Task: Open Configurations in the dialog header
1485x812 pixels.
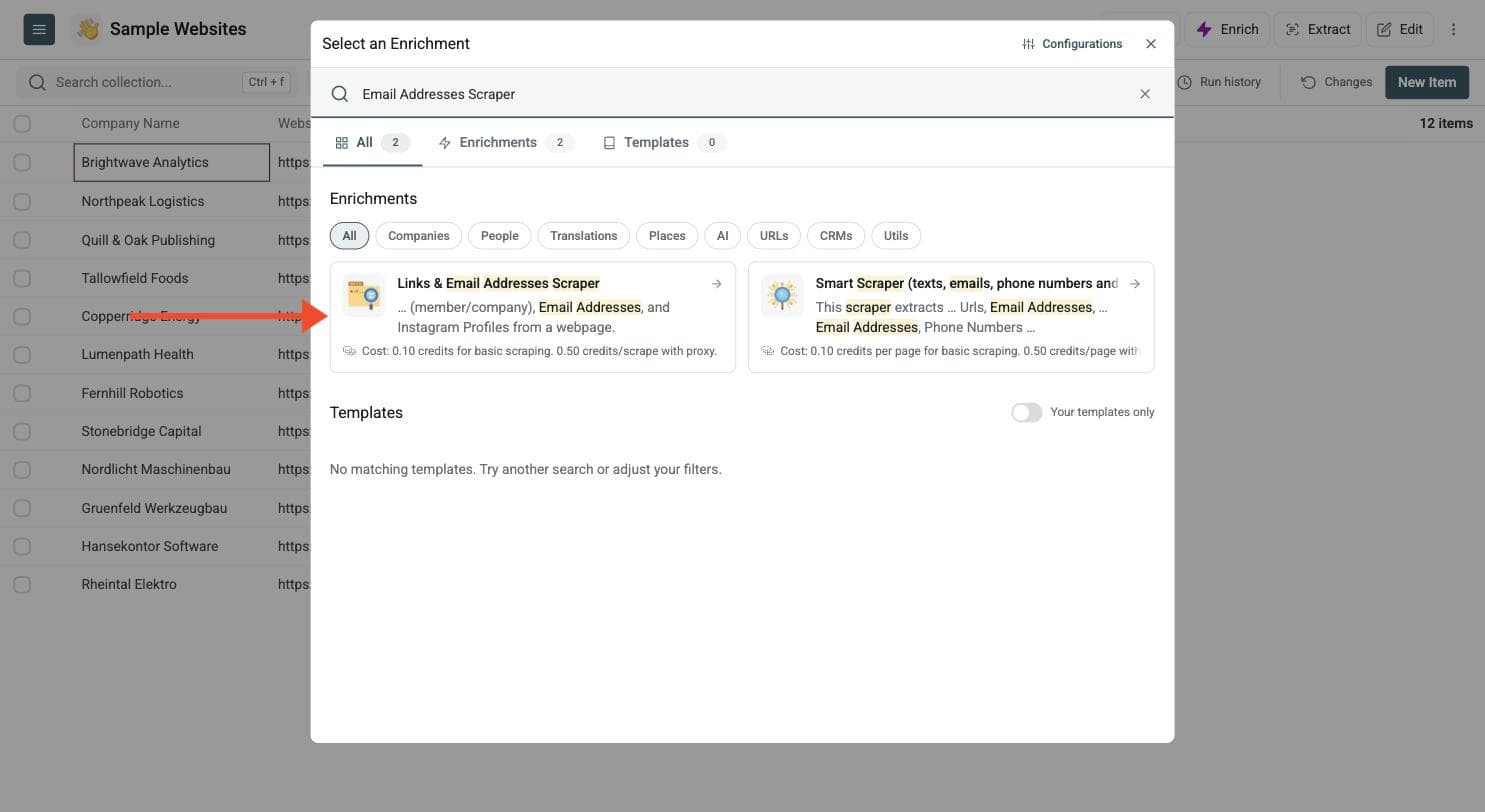Action: [x=1072, y=44]
